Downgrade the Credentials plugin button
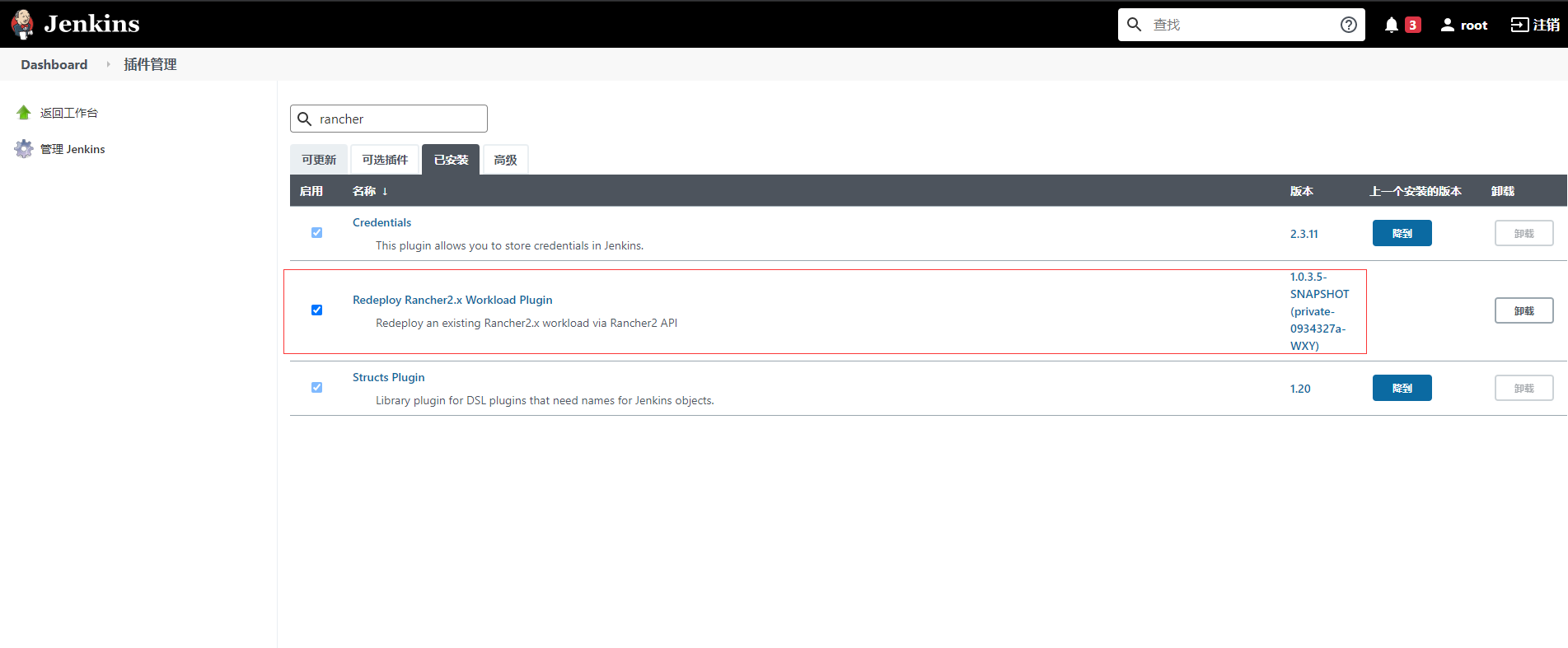1568x648 pixels. [1402, 233]
